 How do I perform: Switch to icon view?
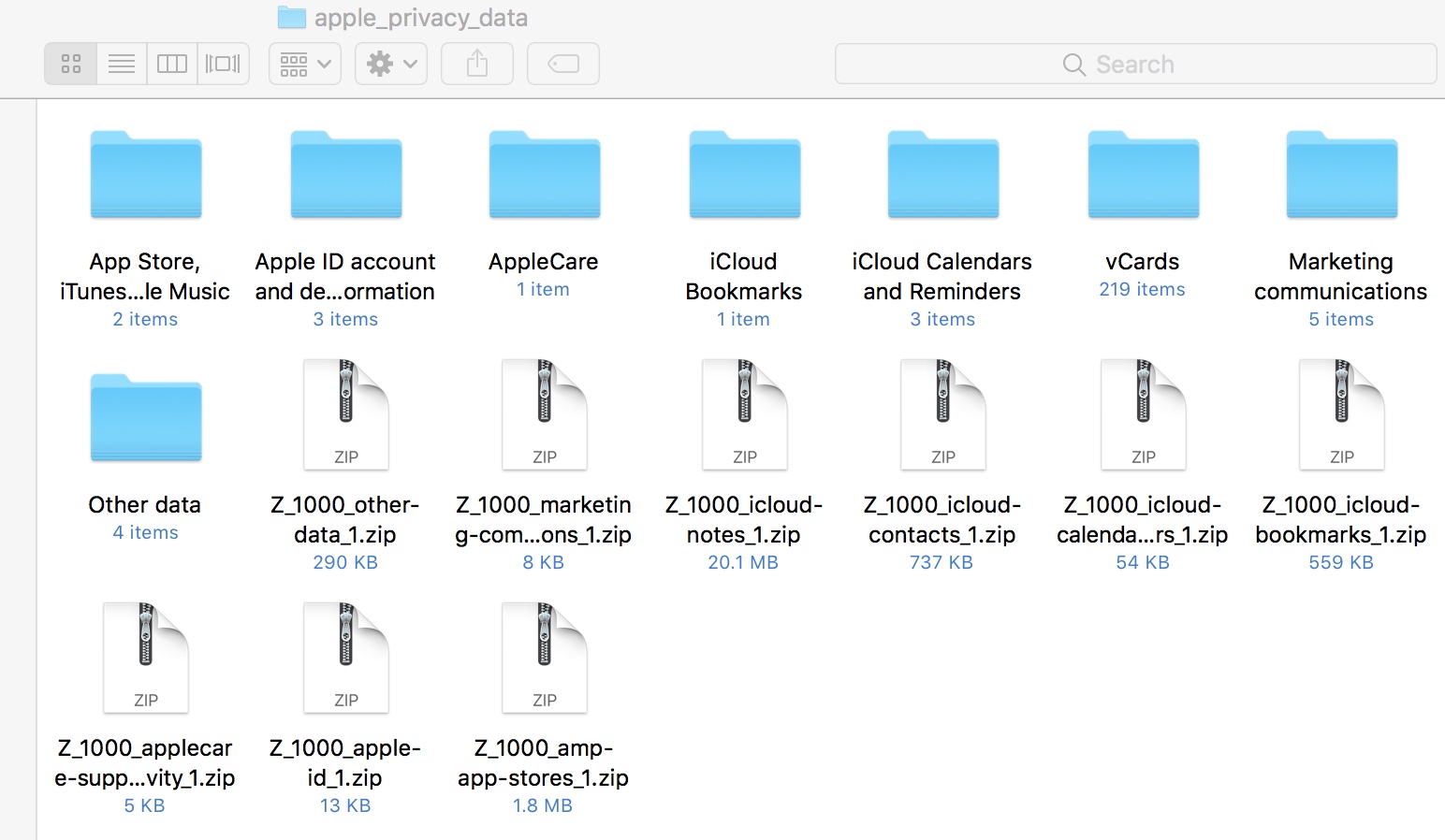tap(71, 64)
